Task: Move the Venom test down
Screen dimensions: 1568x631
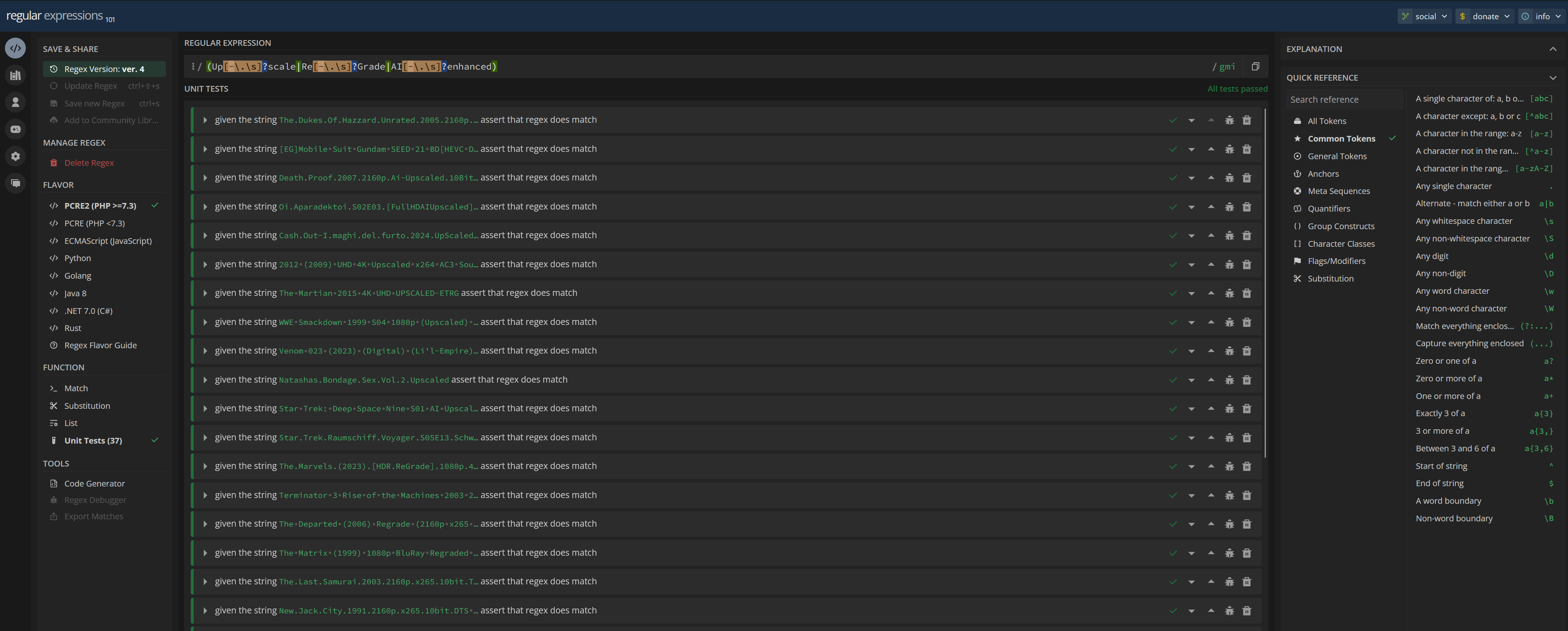Action: (x=1191, y=351)
